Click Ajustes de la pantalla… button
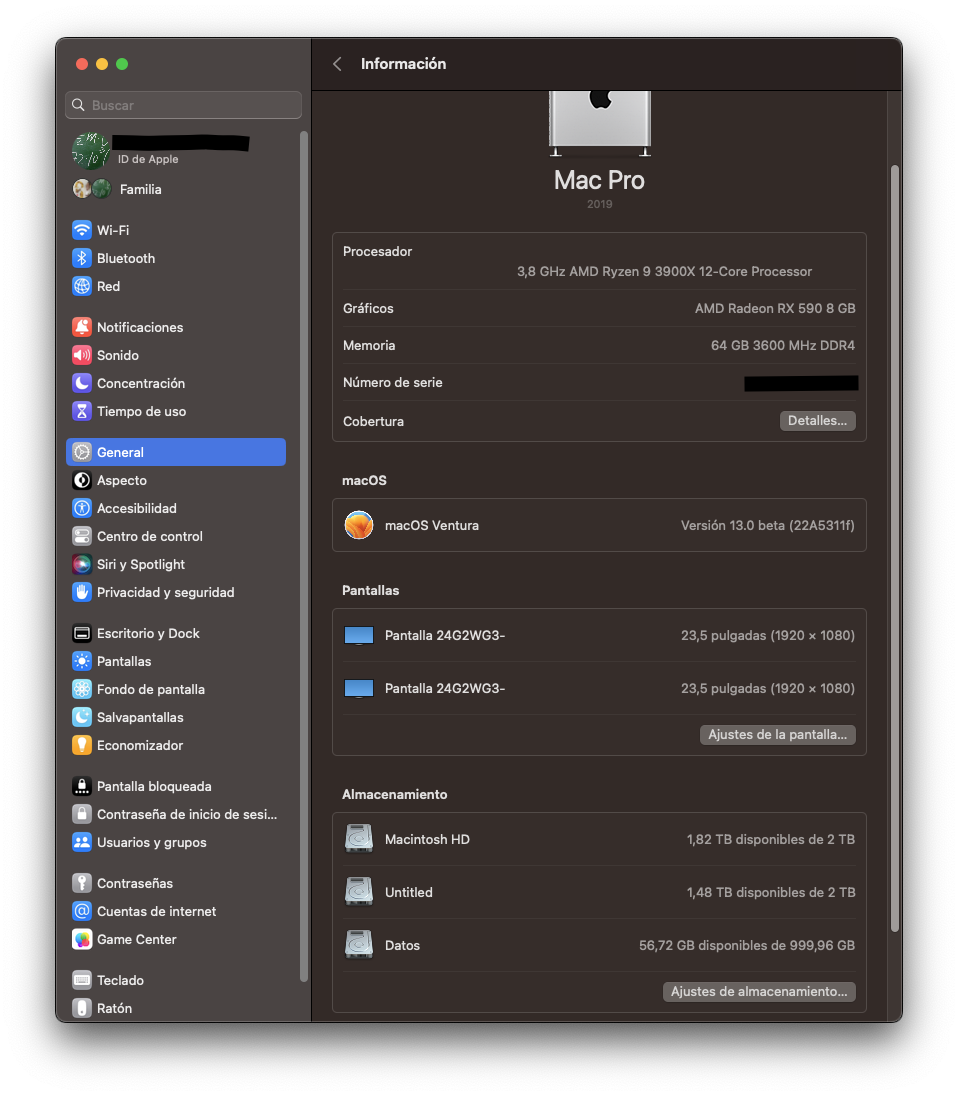This screenshot has width=958, height=1096. pos(777,735)
